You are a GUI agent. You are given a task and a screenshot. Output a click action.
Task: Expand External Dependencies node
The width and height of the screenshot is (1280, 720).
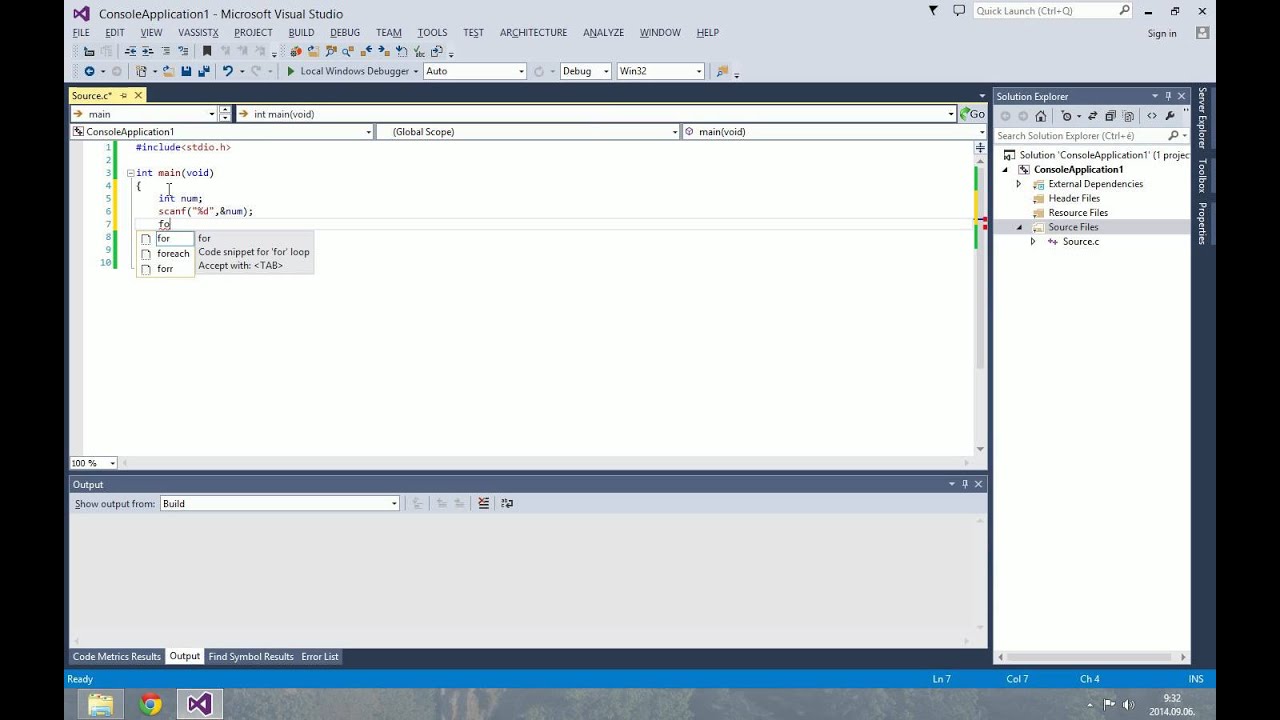tap(1019, 184)
